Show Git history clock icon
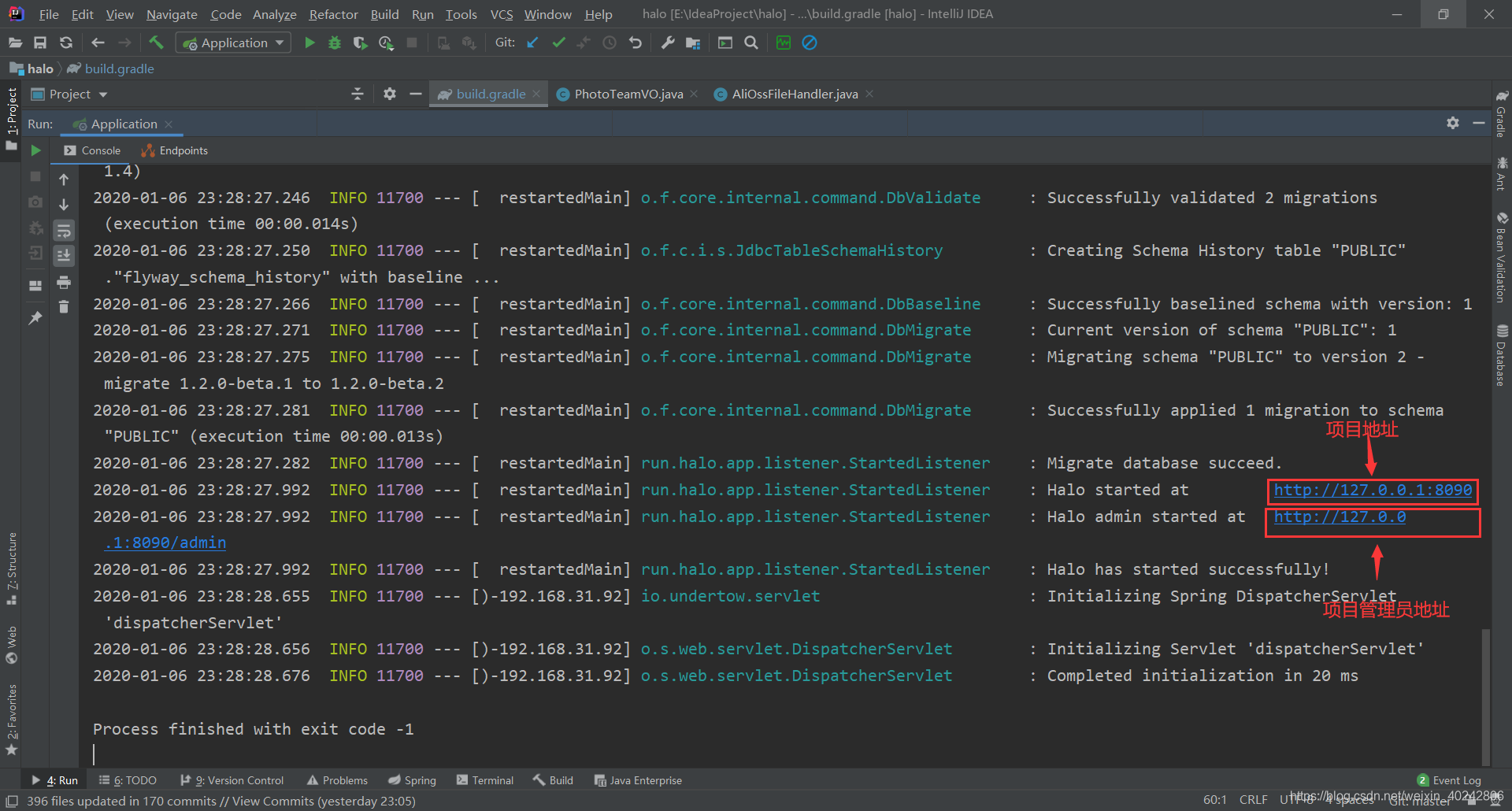 (x=610, y=43)
